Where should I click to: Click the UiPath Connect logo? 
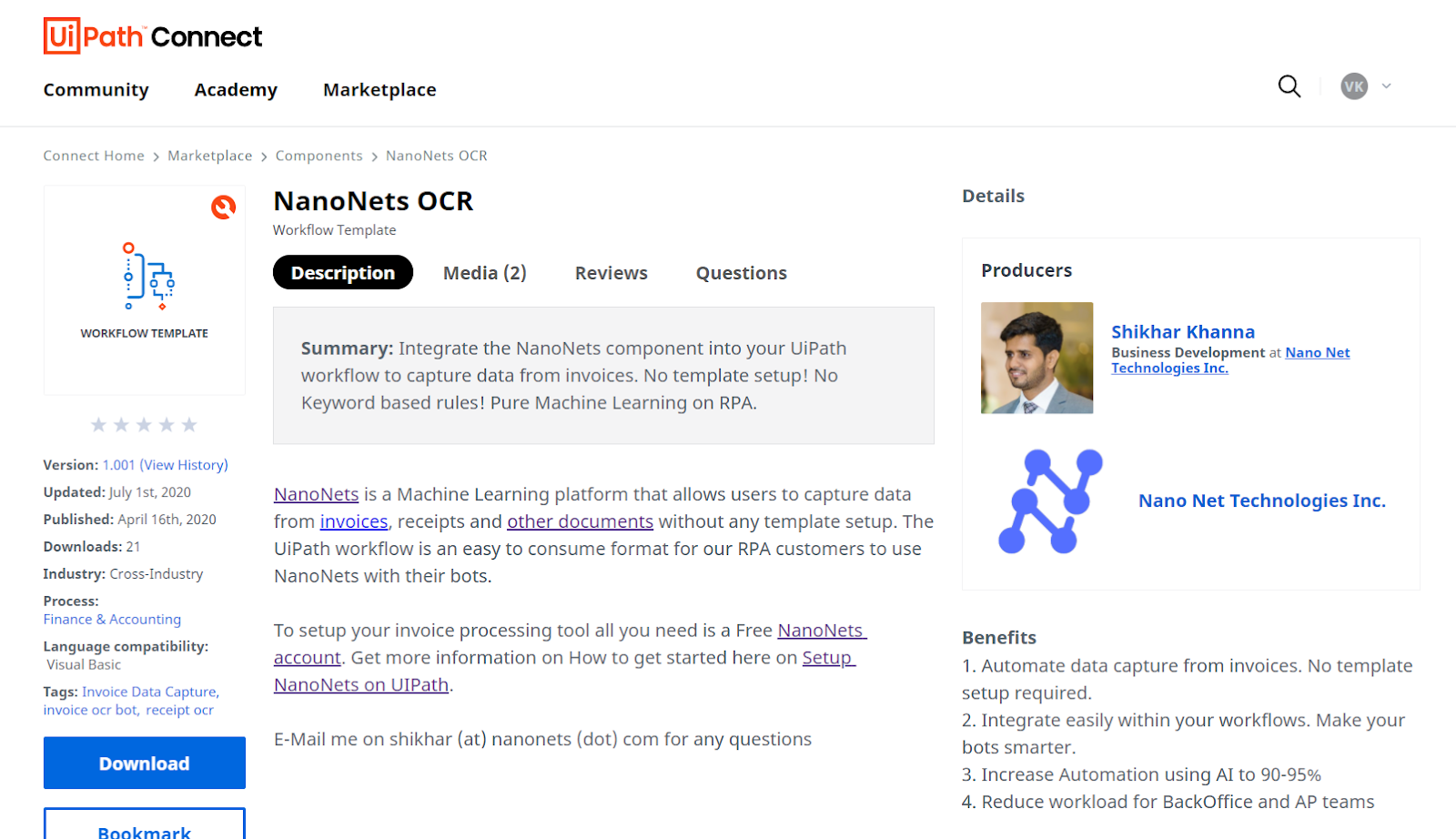153,36
